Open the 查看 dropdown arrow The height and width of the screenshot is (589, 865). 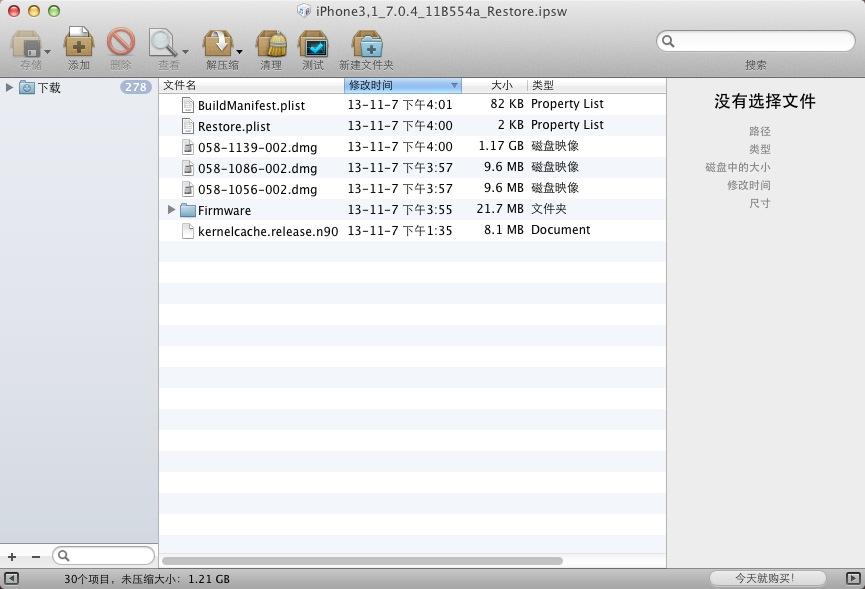click(185, 52)
